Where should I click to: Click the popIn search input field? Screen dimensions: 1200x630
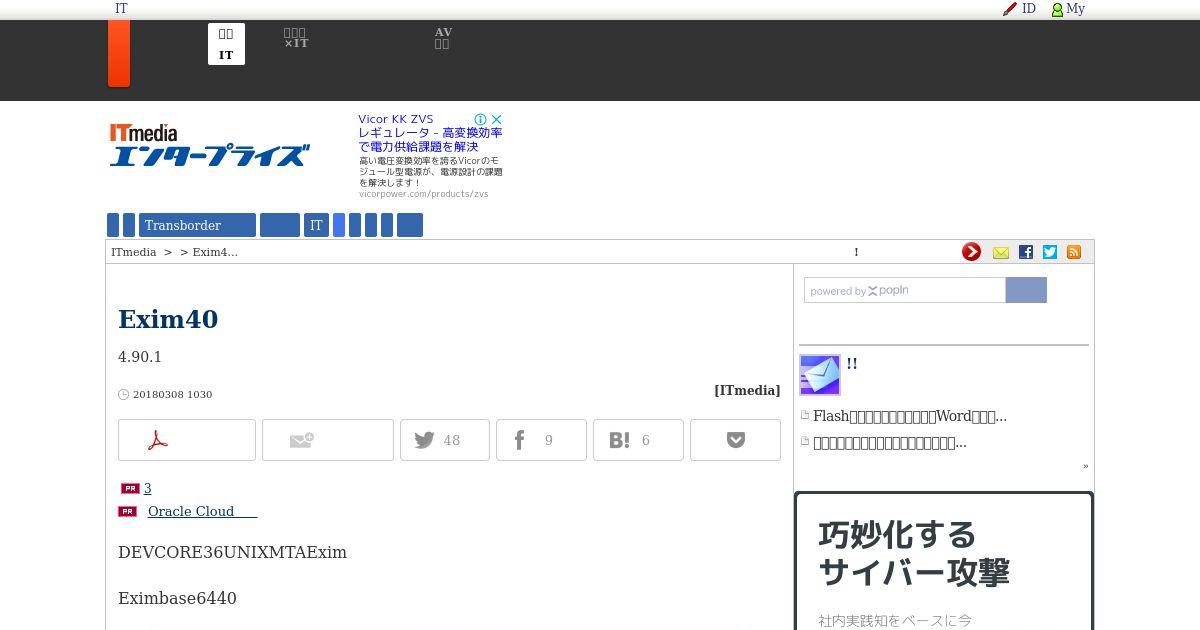tap(904, 290)
